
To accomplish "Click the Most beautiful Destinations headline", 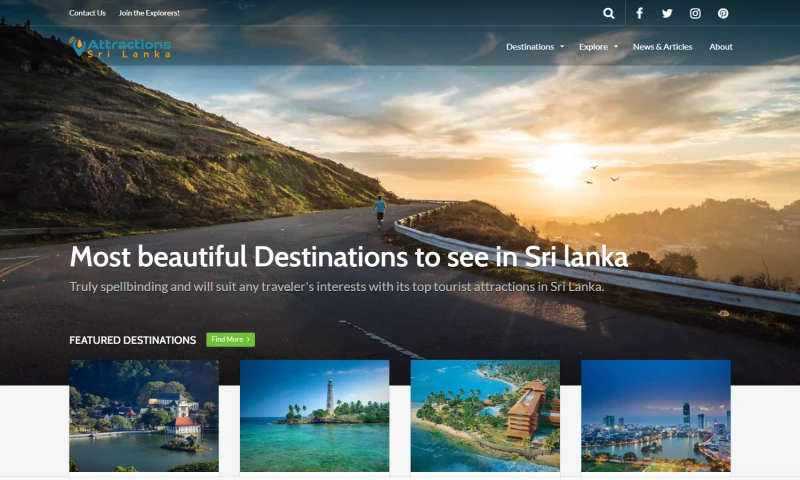I will [348, 257].
